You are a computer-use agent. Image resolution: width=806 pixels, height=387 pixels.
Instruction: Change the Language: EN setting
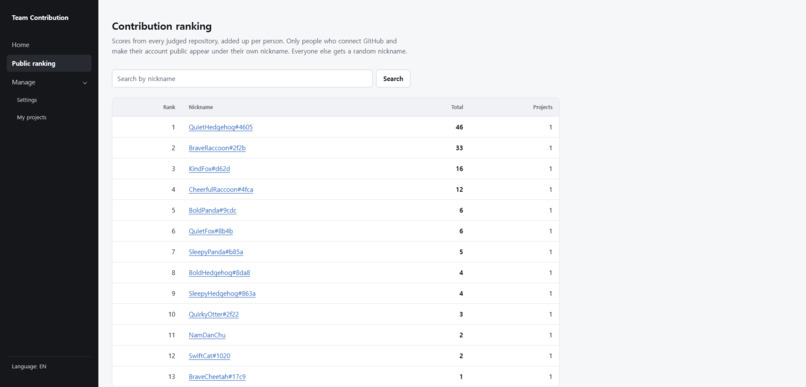point(29,367)
